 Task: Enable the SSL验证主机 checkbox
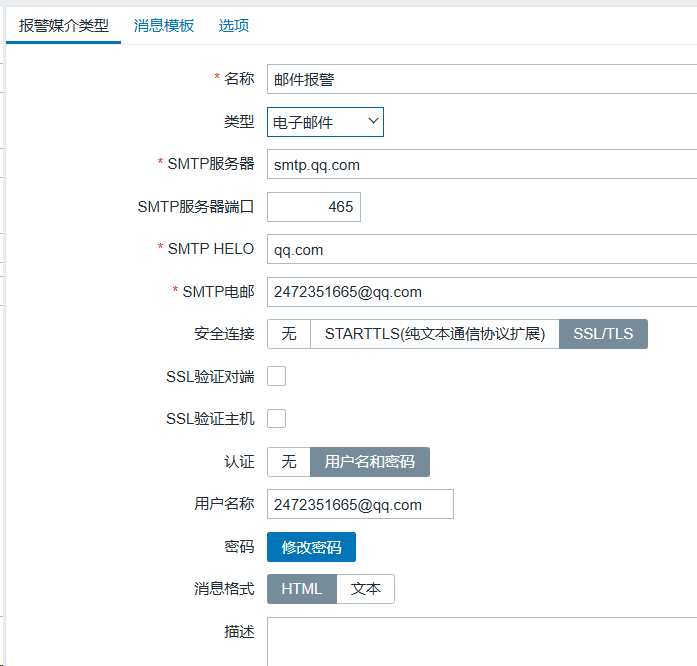tap(277, 418)
